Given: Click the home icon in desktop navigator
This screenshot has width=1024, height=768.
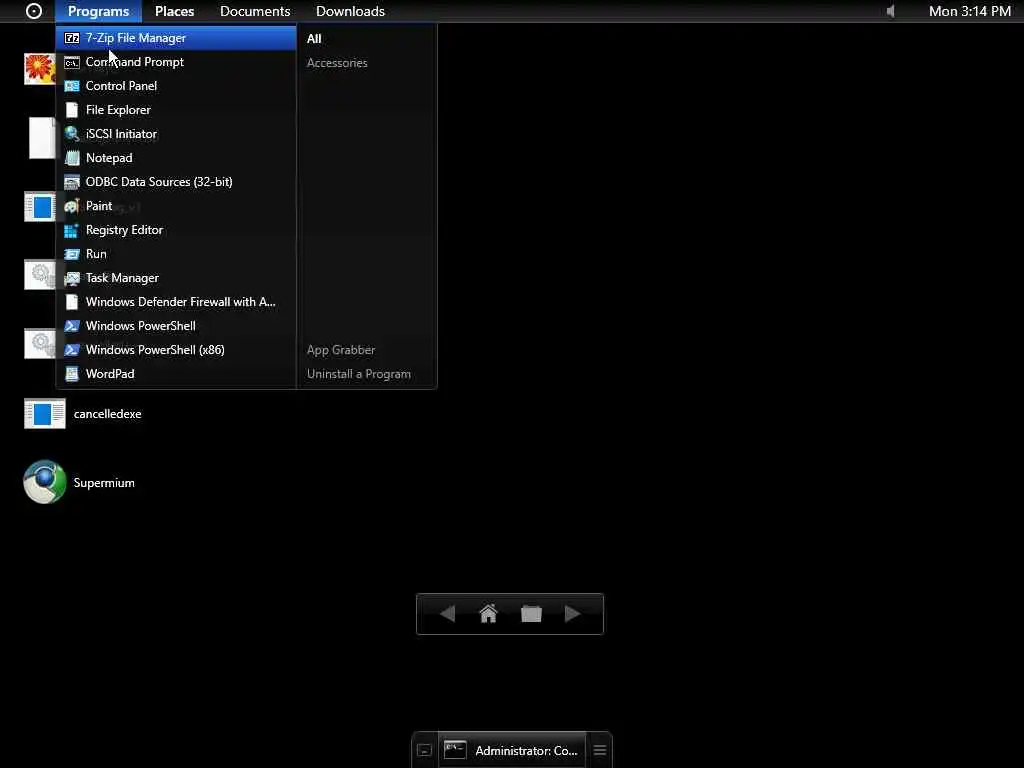Looking at the screenshot, I should [488, 614].
